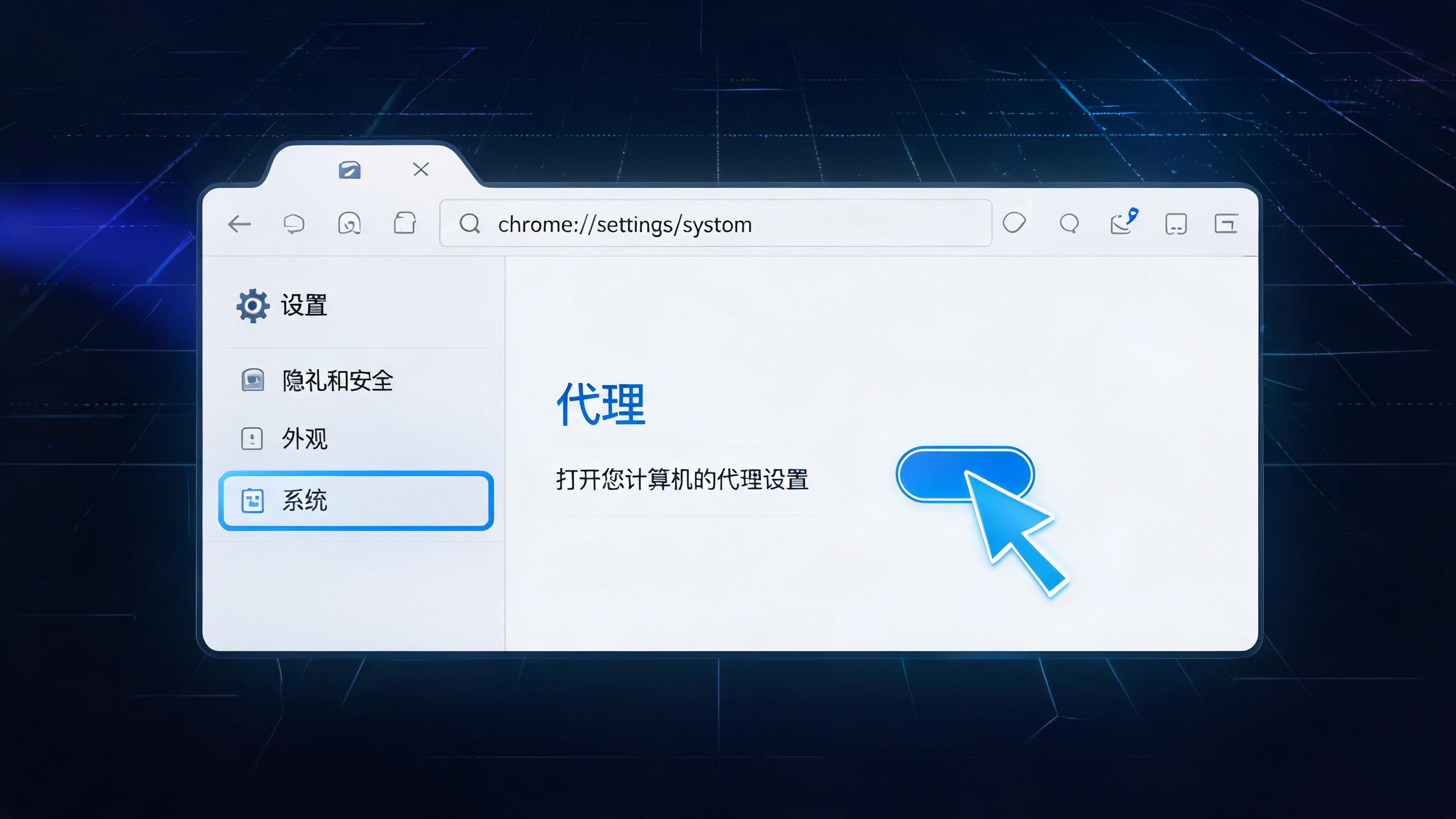Click the settings gear icon

(x=253, y=306)
